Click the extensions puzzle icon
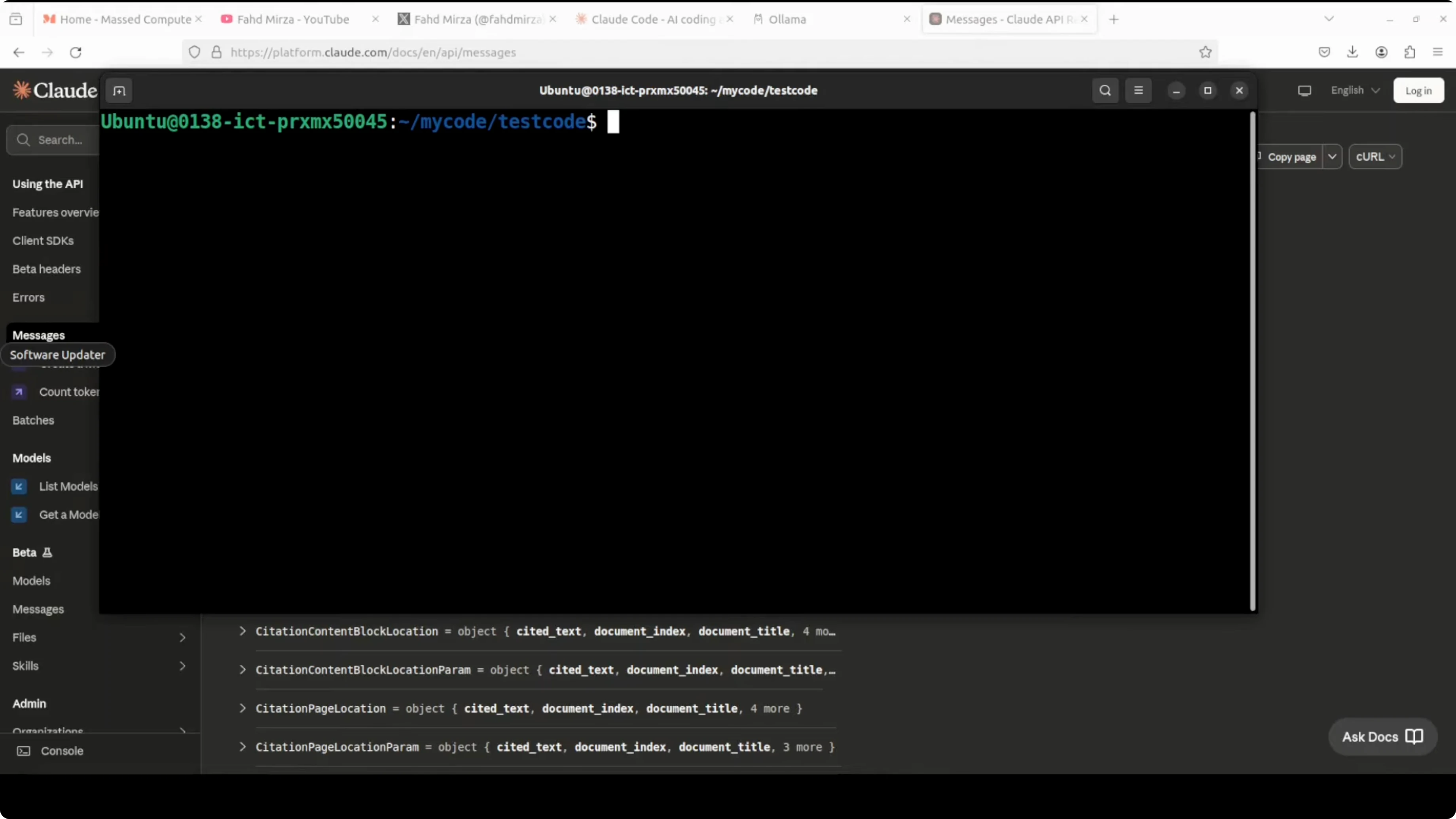Screen dimensions: 1456x819 point(1410,52)
